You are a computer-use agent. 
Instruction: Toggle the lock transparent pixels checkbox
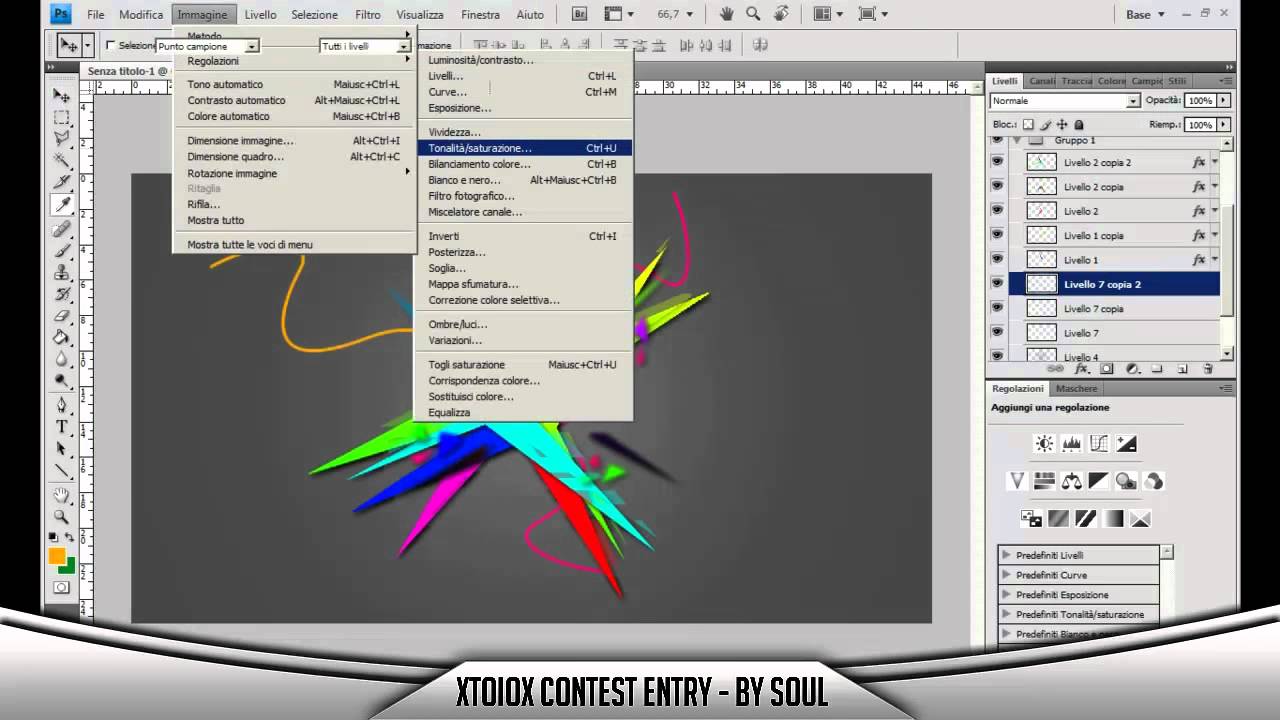point(1028,125)
